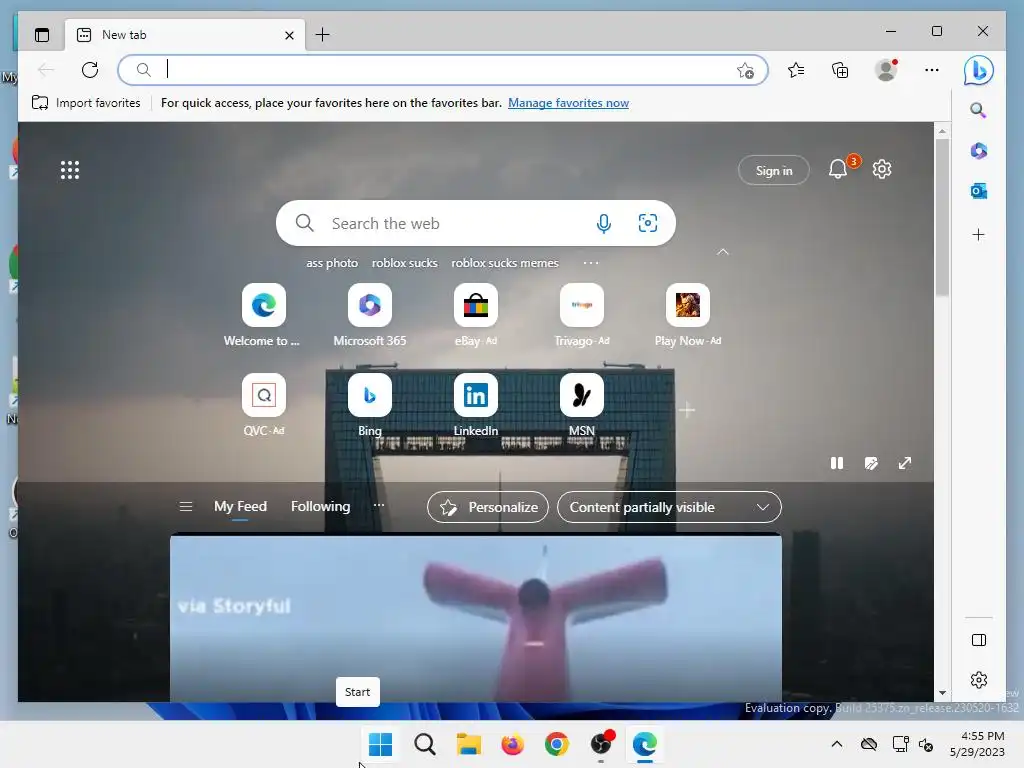1024x768 pixels.
Task: Open page settings gear icon
Action: pyautogui.click(x=882, y=169)
